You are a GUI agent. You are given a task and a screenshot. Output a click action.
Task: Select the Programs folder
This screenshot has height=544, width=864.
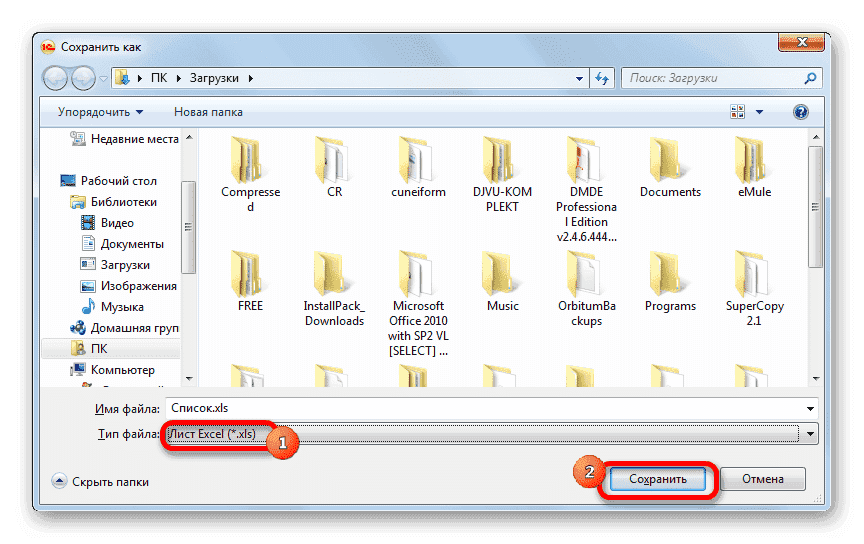(x=669, y=281)
